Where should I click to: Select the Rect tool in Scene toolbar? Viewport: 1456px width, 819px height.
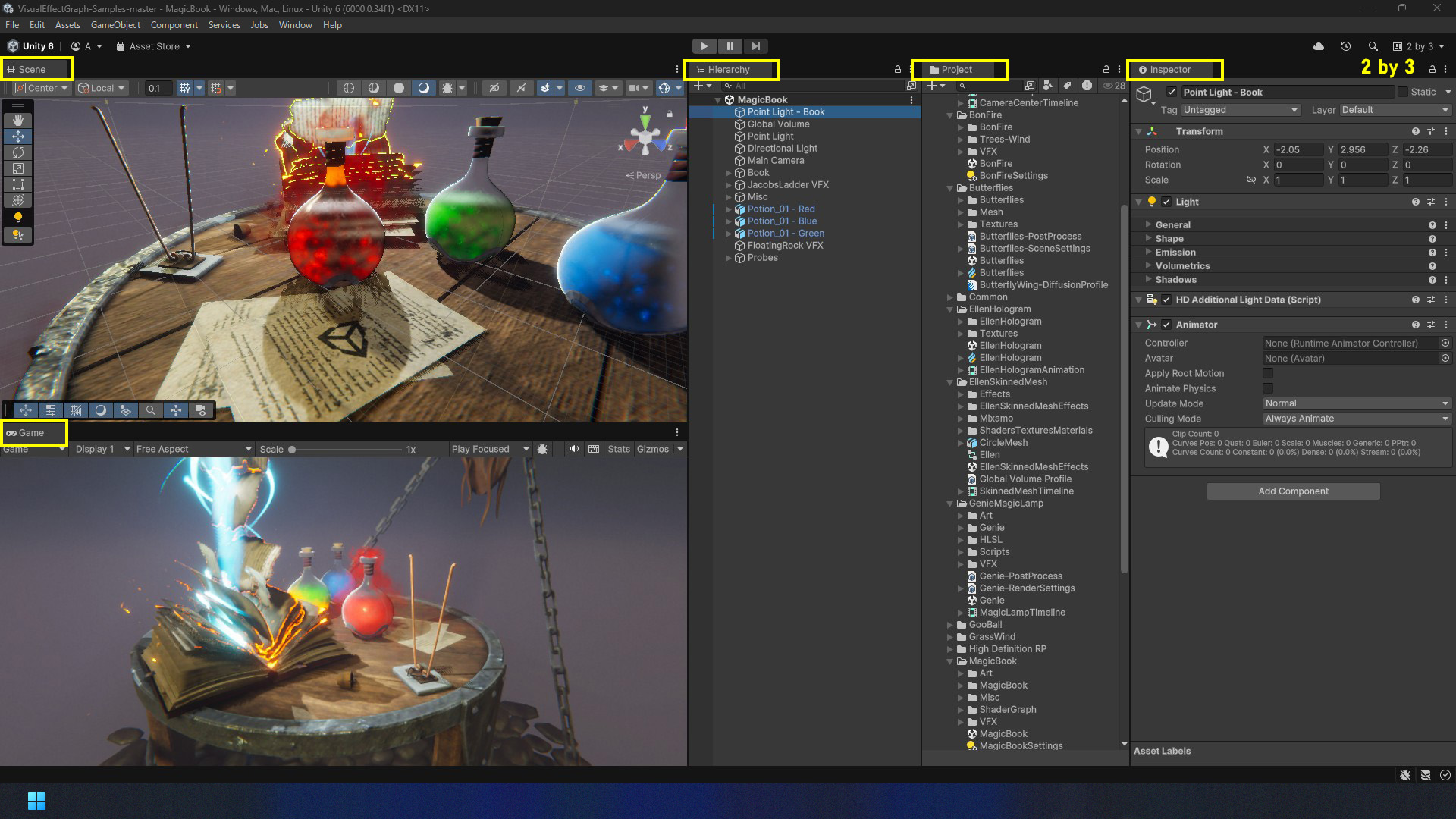(18, 184)
